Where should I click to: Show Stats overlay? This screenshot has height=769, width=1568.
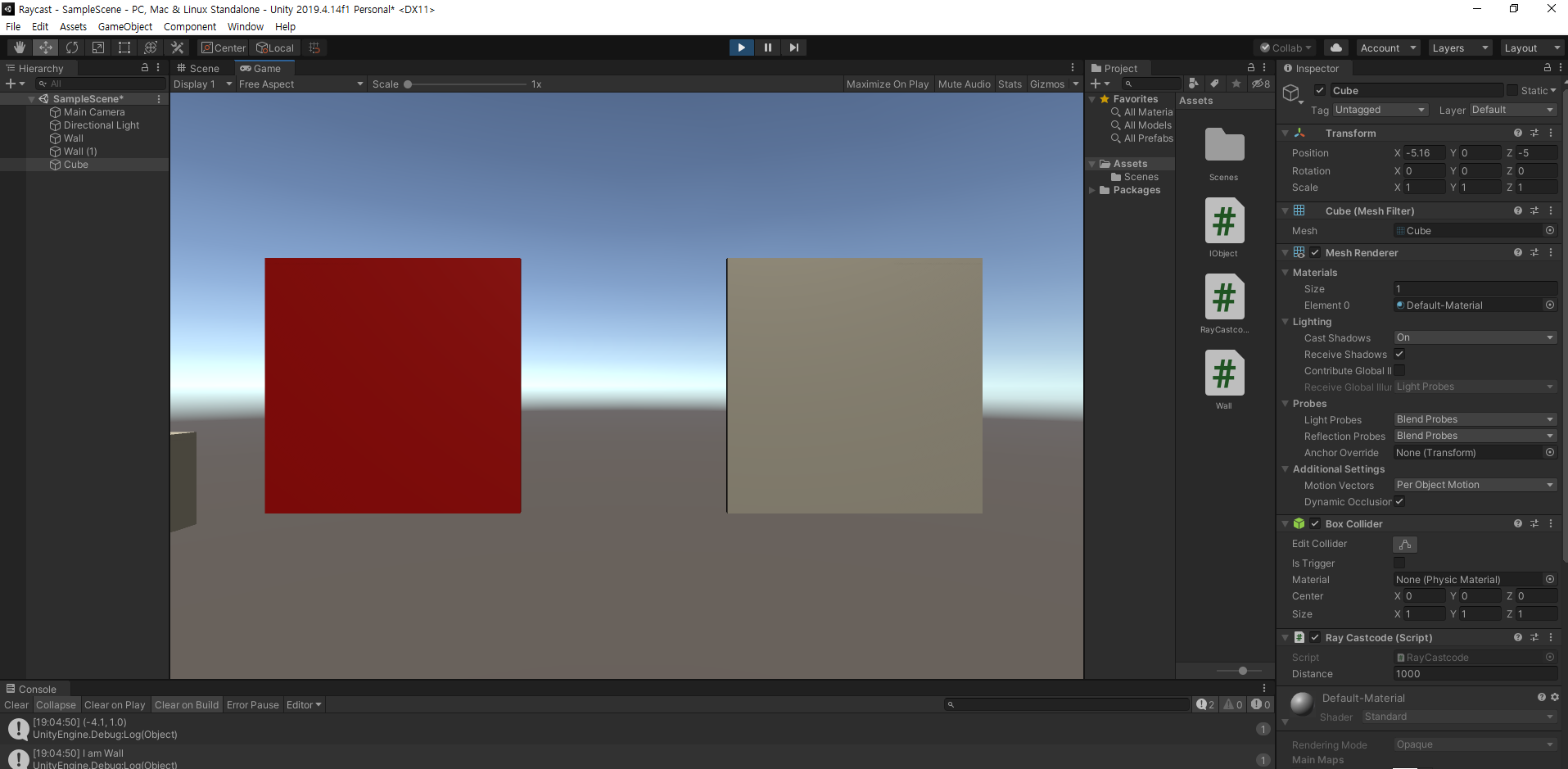click(1010, 84)
